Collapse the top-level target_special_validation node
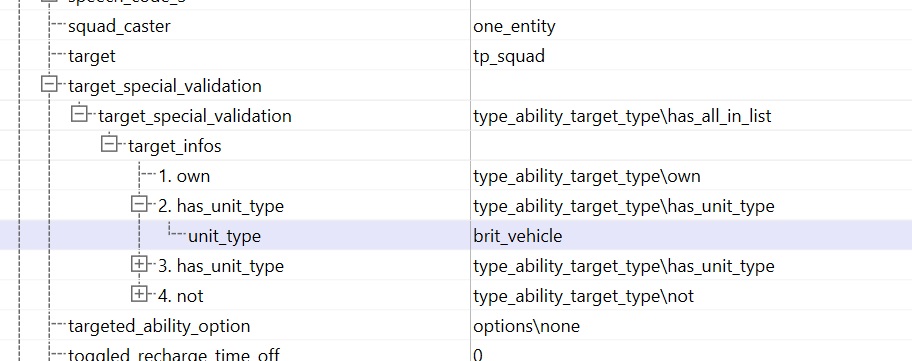This screenshot has height=361, width=912. coord(49,85)
